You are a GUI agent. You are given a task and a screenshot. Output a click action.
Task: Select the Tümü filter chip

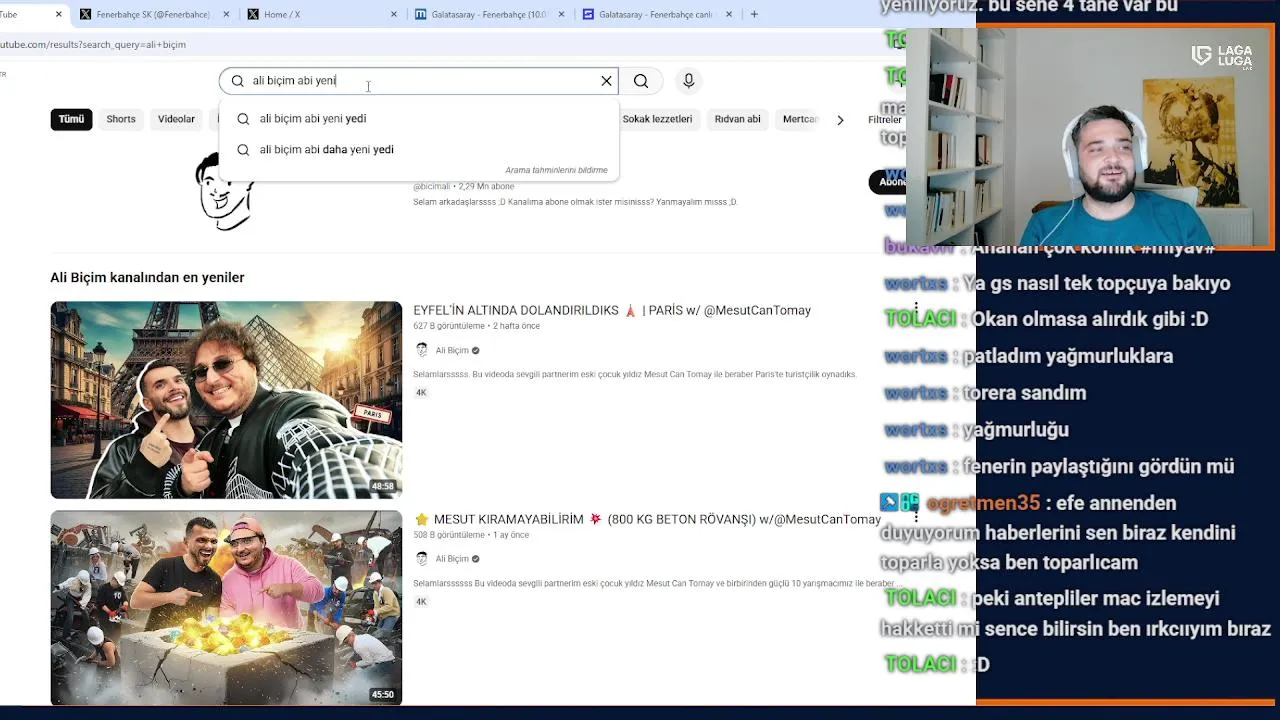(71, 119)
